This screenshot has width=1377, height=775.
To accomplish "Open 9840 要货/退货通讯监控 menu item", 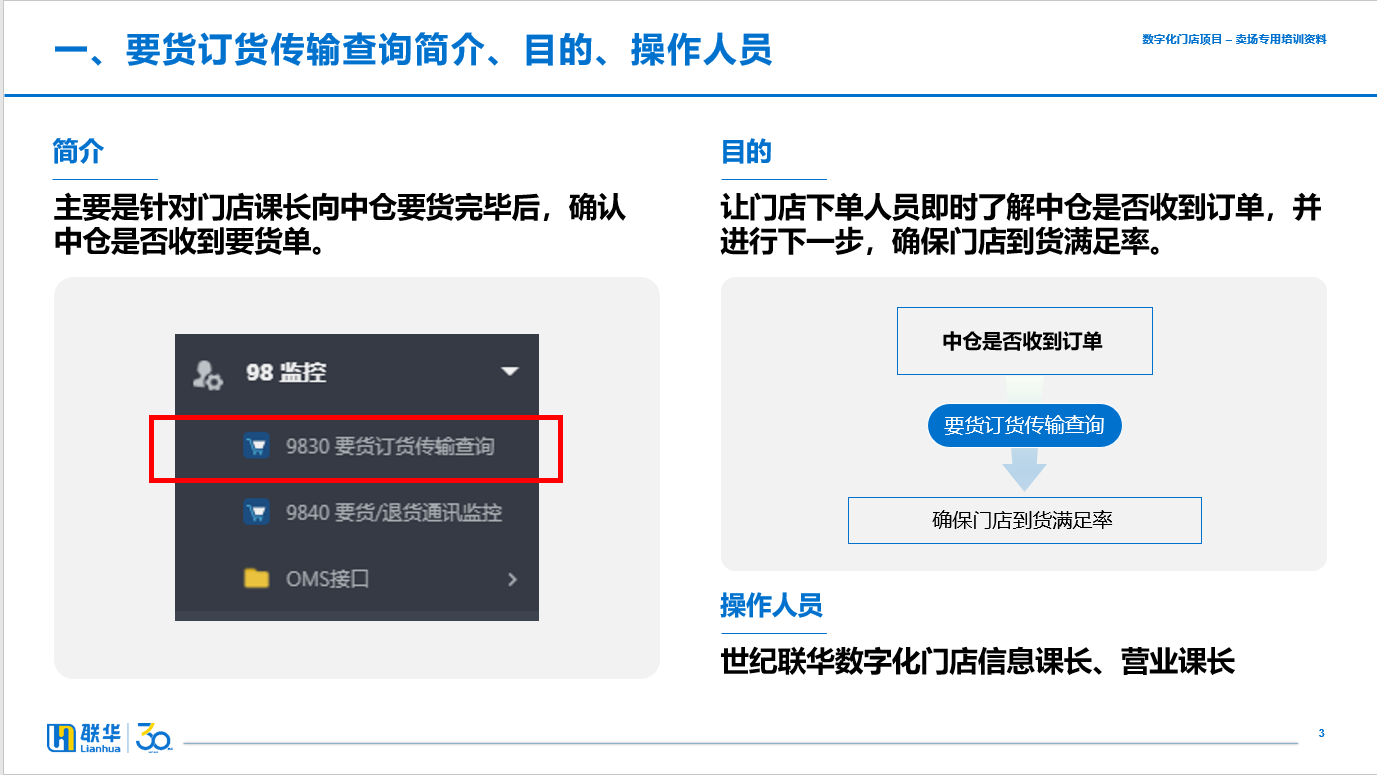I will point(357,513).
